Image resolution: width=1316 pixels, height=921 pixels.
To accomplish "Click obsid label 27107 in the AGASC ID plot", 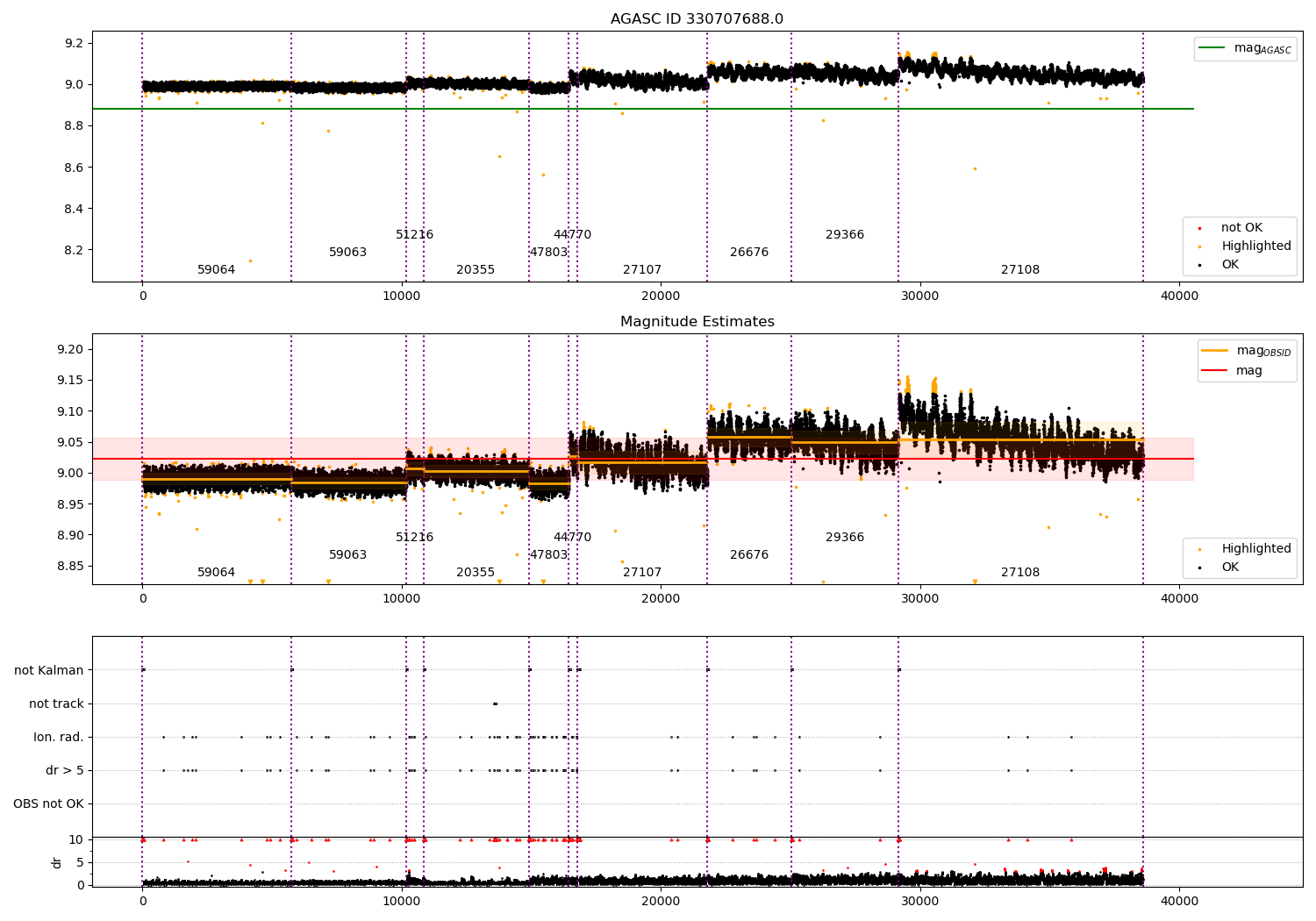I will pos(642,270).
